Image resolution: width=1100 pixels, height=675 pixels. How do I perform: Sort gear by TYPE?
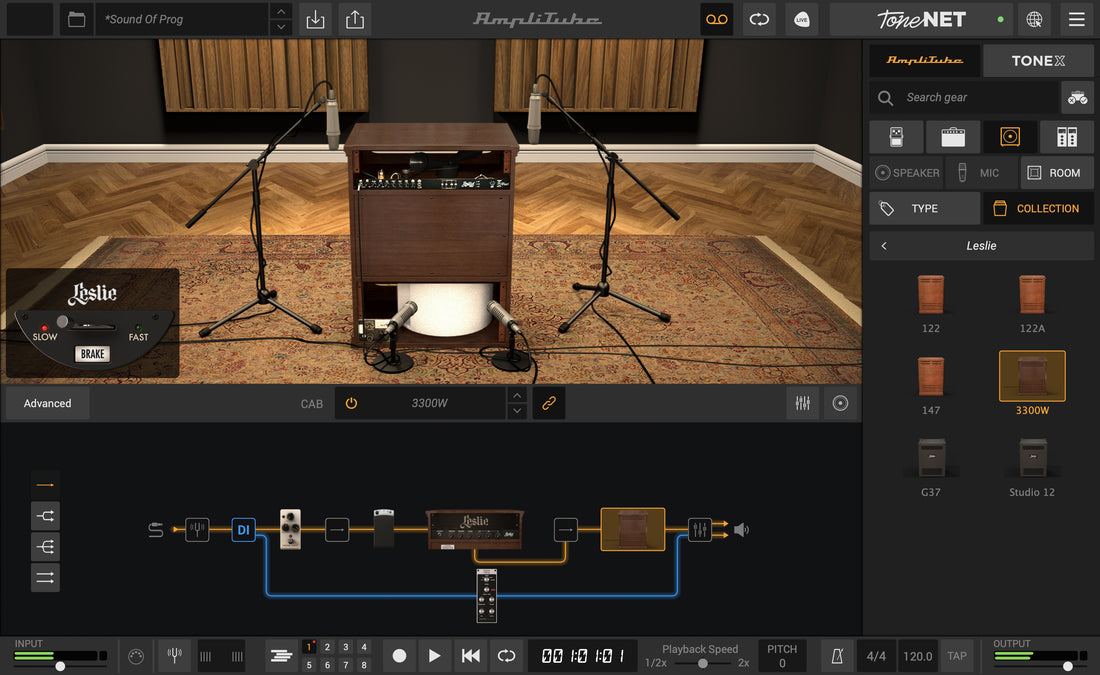[925, 208]
